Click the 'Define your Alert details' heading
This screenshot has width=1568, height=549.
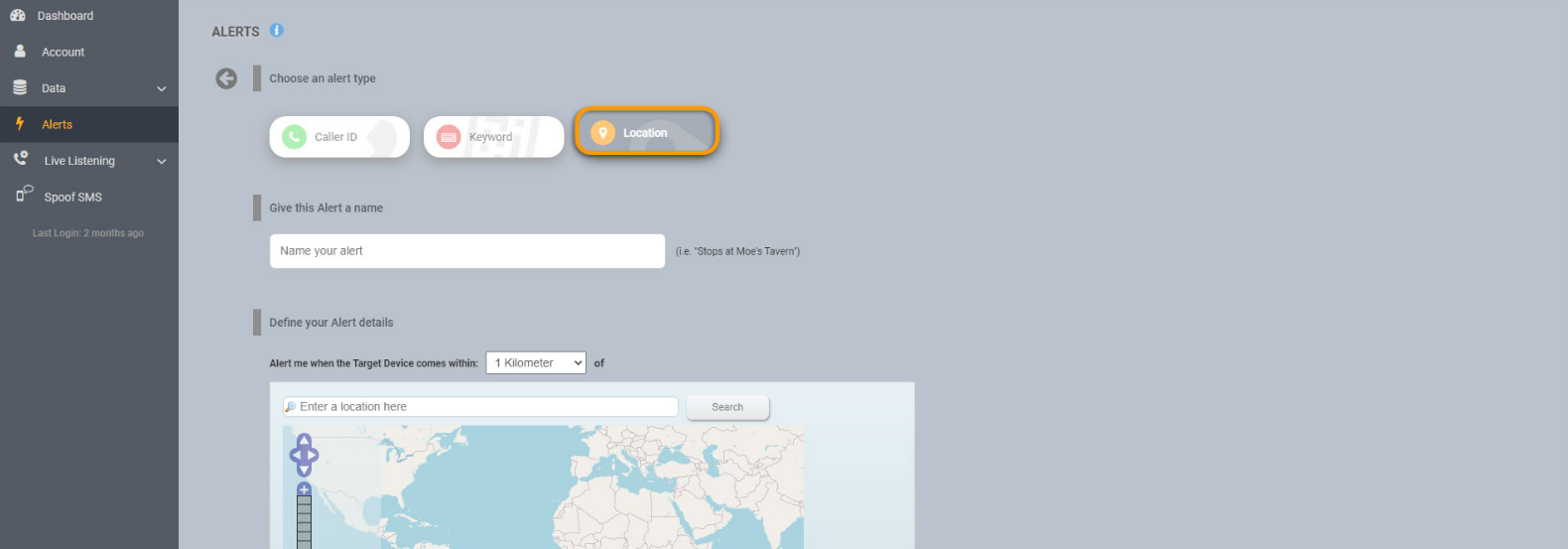tap(331, 323)
